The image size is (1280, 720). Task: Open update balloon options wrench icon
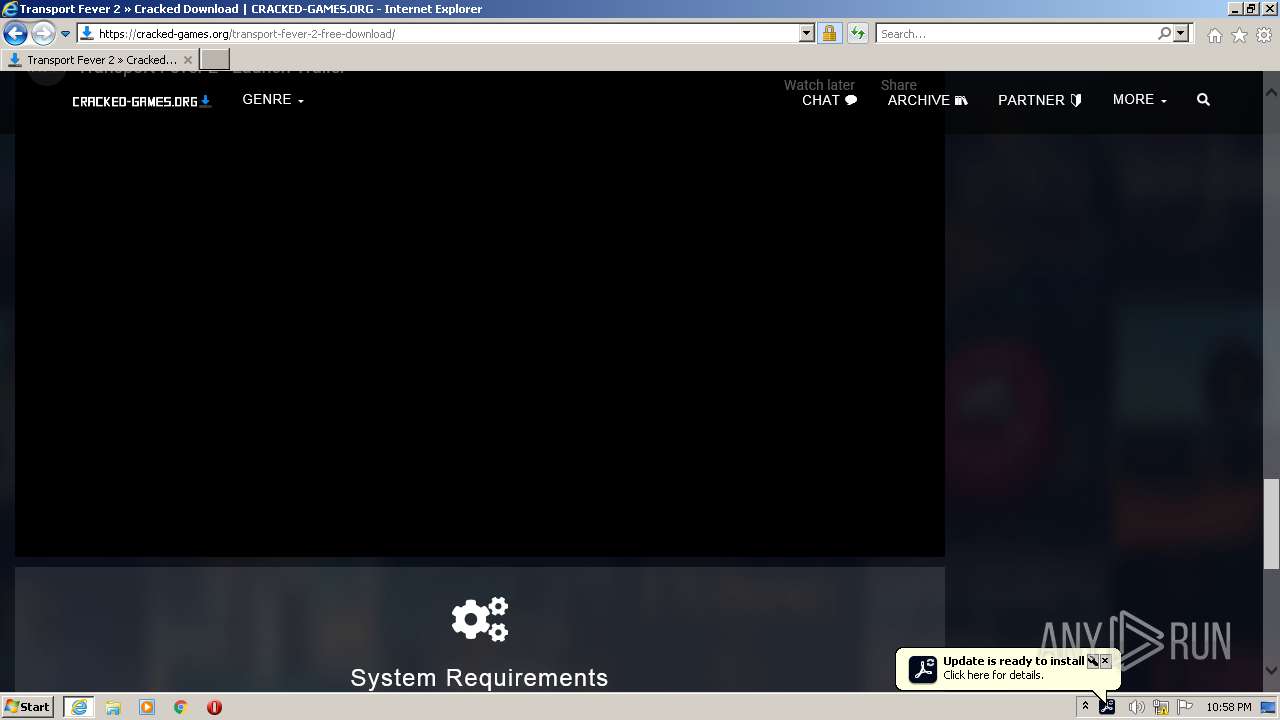(x=1093, y=661)
